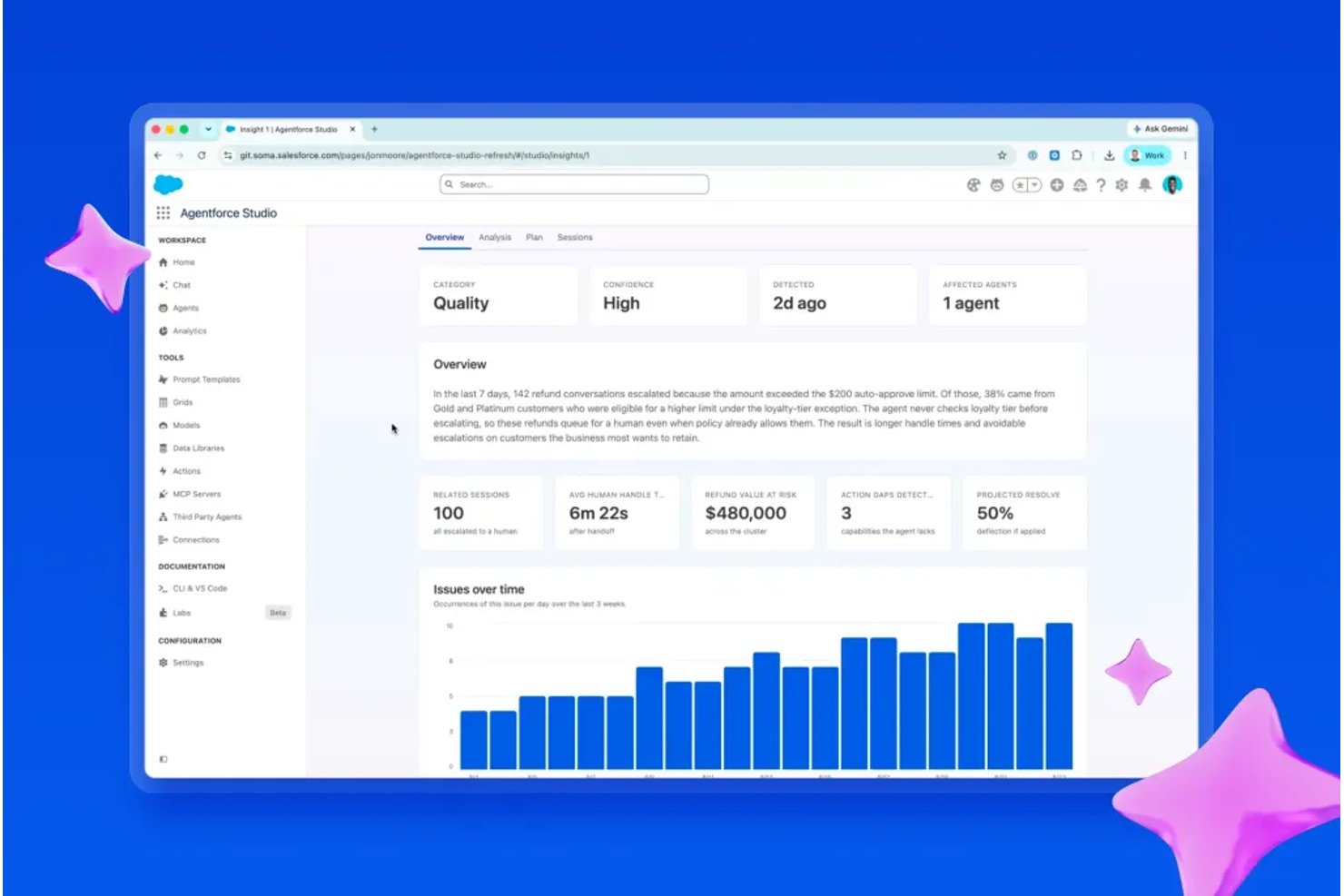Open a new browser tab

click(374, 129)
